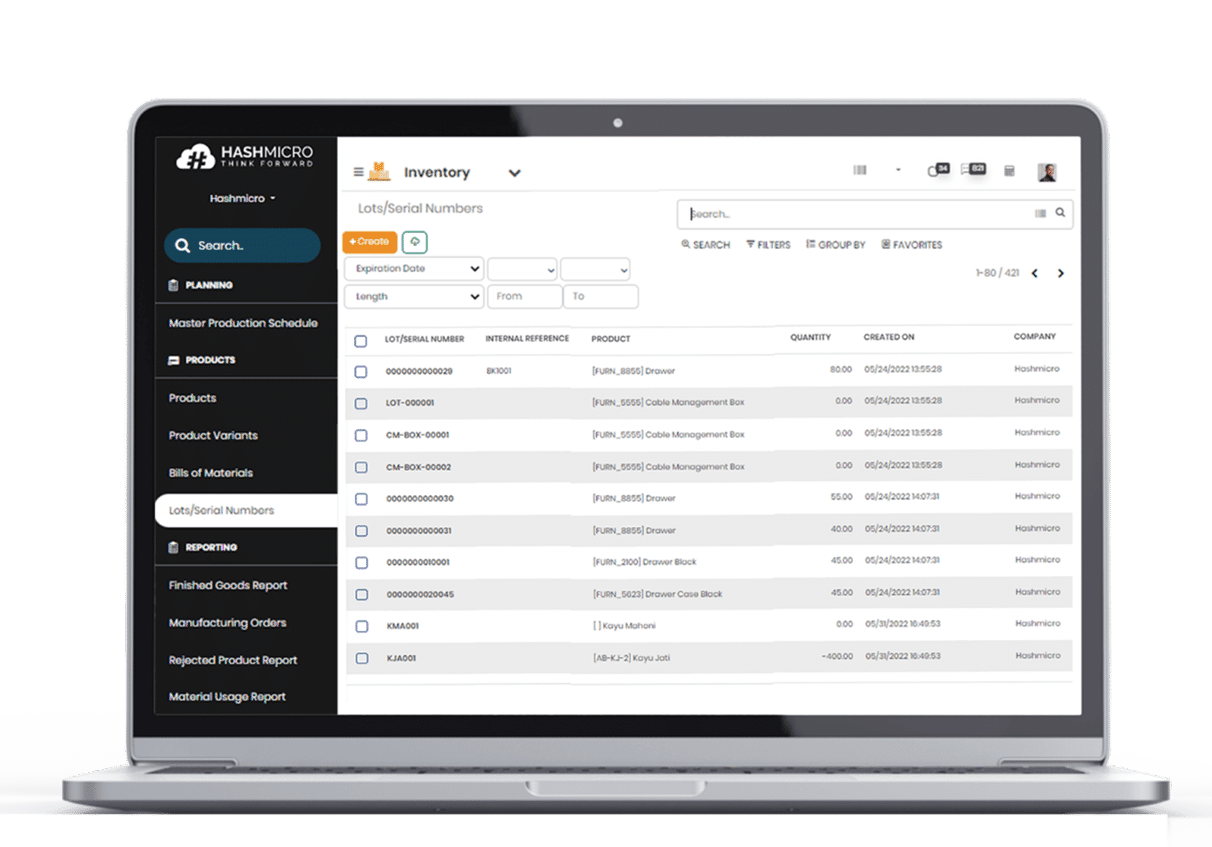1212x847 pixels.
Task: Click '[FURN_5623] Drawer Case Black' cell
Action: pyautogui.click(x=657, y=594)
